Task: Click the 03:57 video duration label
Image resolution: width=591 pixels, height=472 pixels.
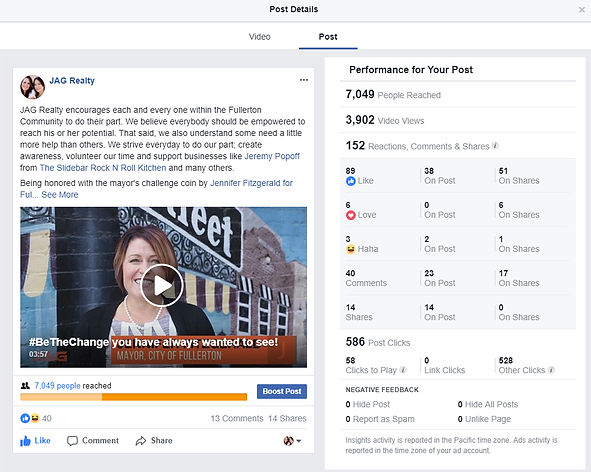Action: 38,354
